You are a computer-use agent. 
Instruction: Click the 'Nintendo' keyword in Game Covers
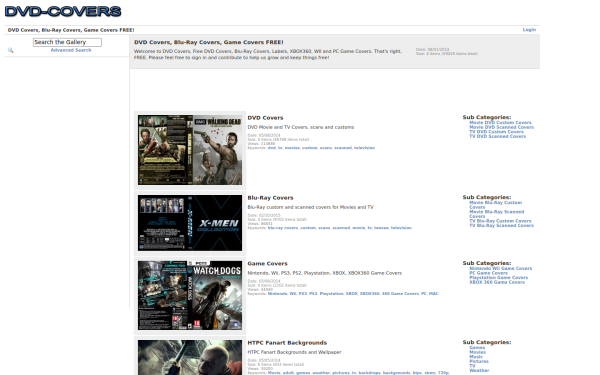click(277, 293)
